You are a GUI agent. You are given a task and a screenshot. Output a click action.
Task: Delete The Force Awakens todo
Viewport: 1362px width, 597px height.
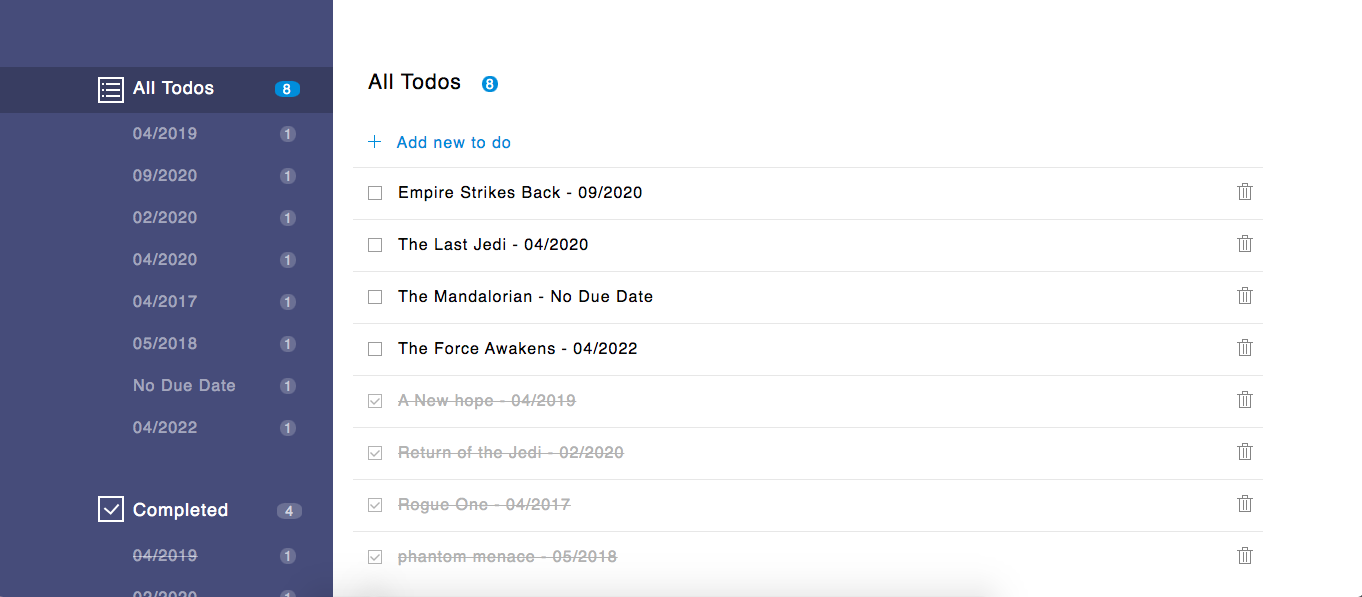click(1245, 348)
